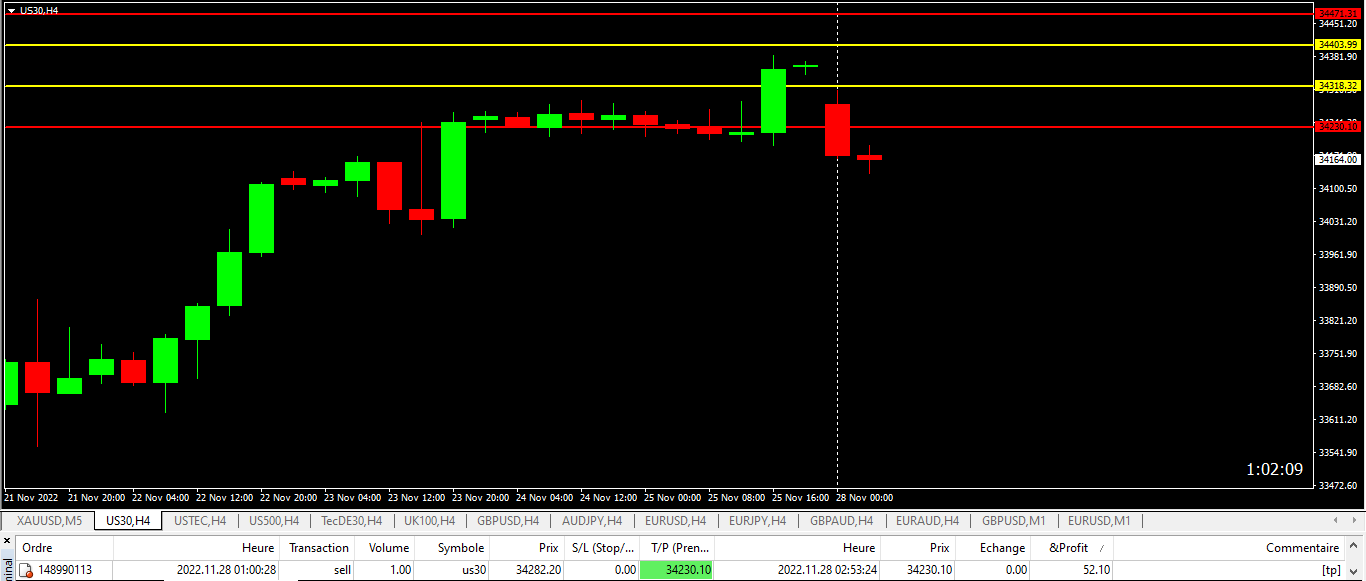Go to the GBPUSD,M1 chart tab

(1014, 521)
